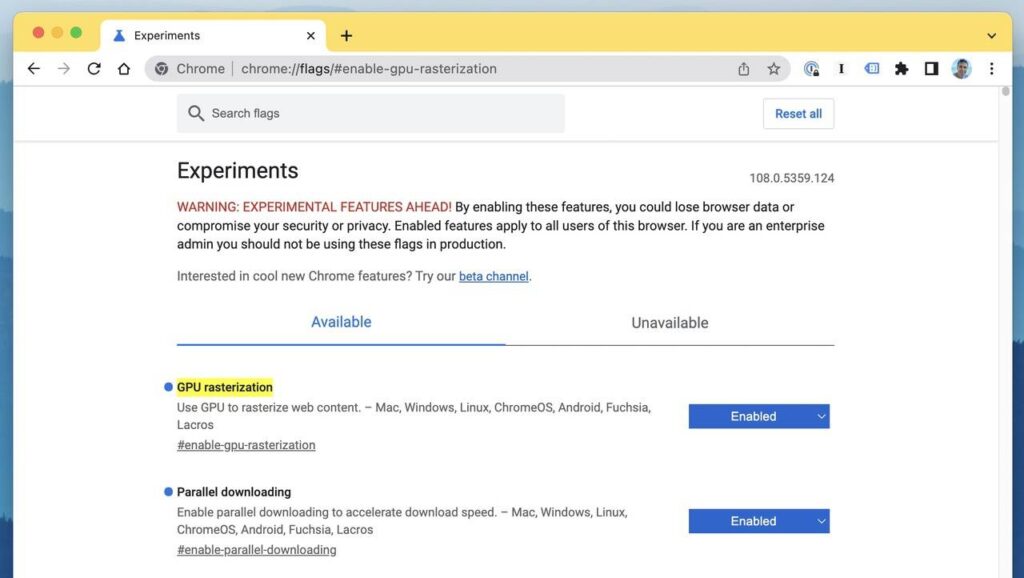Screen dimensions: 1024x578
Task: Click the version number 108.0.5359.124
Action: click(x=792, y=178)
